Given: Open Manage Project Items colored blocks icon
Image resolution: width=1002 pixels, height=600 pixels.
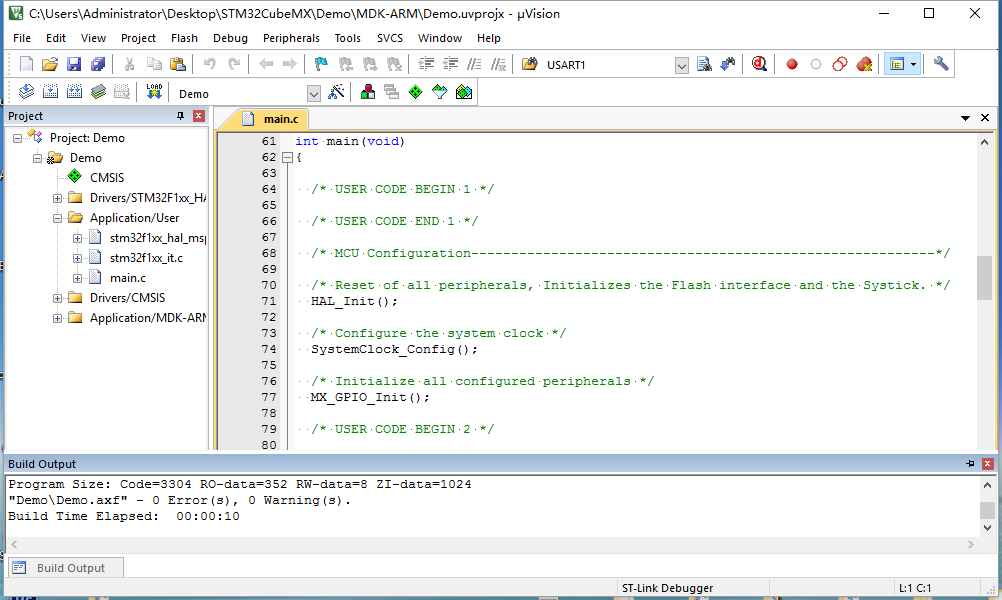Looking at the screenshot, I should (367, 92).
